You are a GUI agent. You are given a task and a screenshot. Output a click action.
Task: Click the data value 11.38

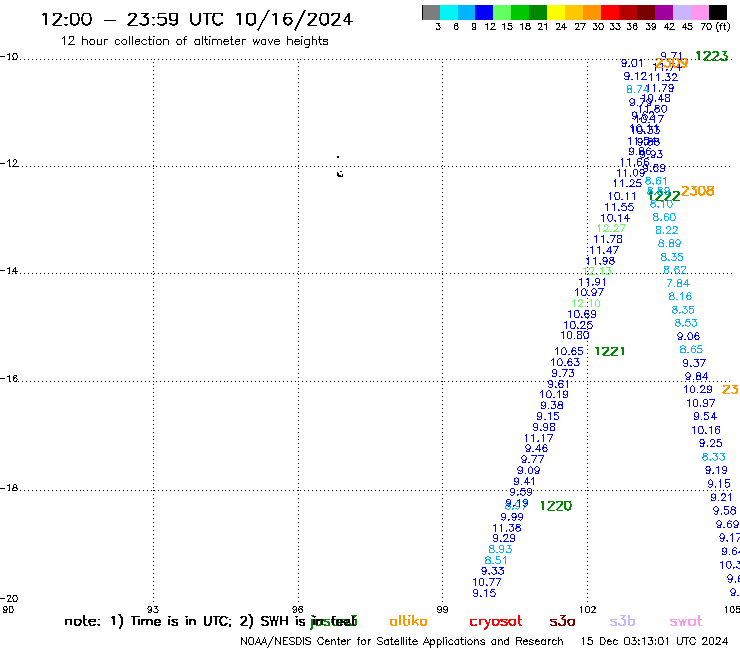click(x=507, y=528)
